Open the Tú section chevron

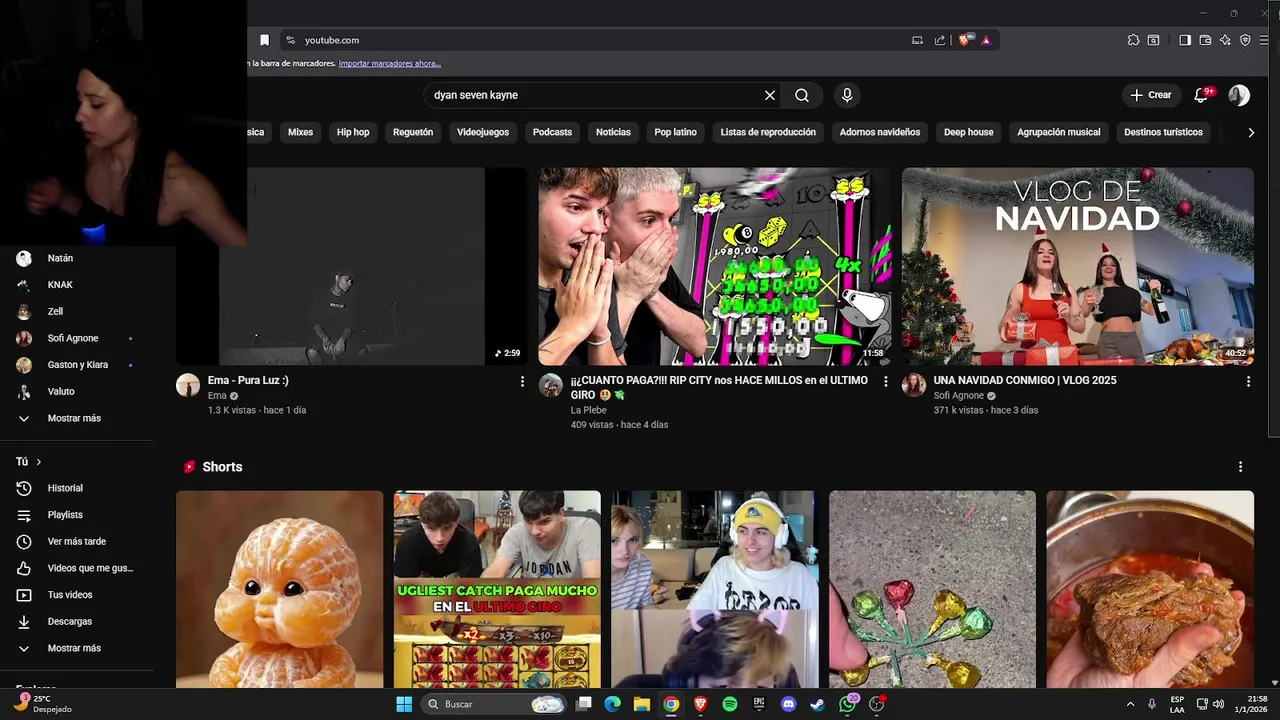[x=39, y=462]
